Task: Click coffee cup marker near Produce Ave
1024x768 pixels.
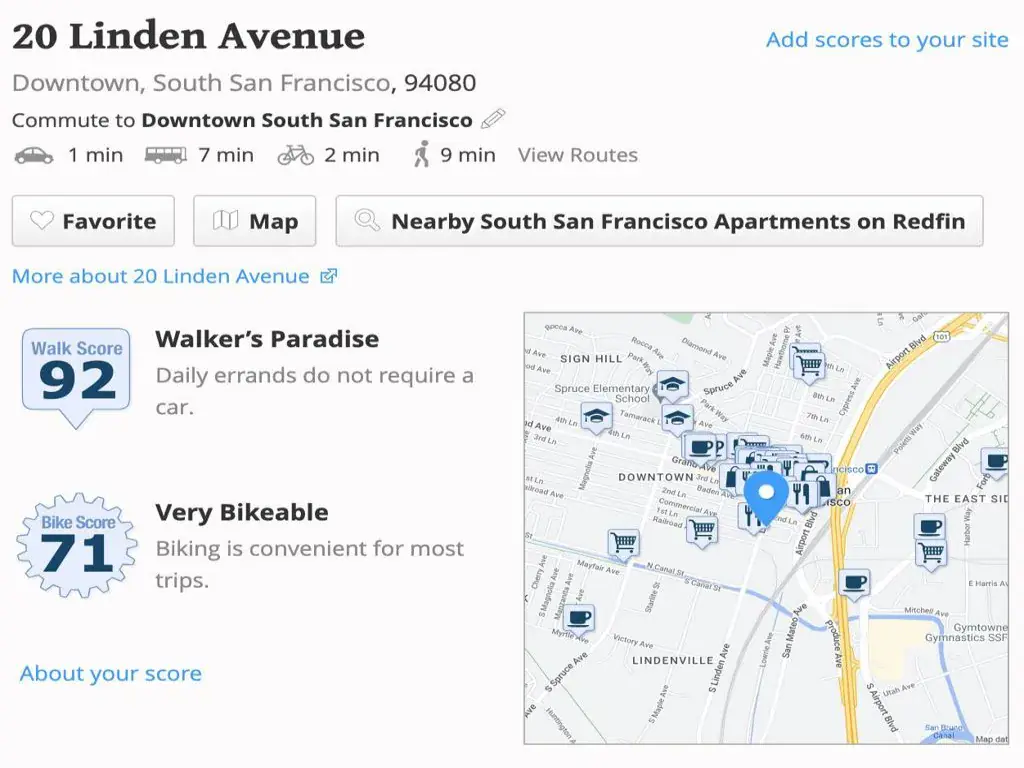Action: coord(854,582)
